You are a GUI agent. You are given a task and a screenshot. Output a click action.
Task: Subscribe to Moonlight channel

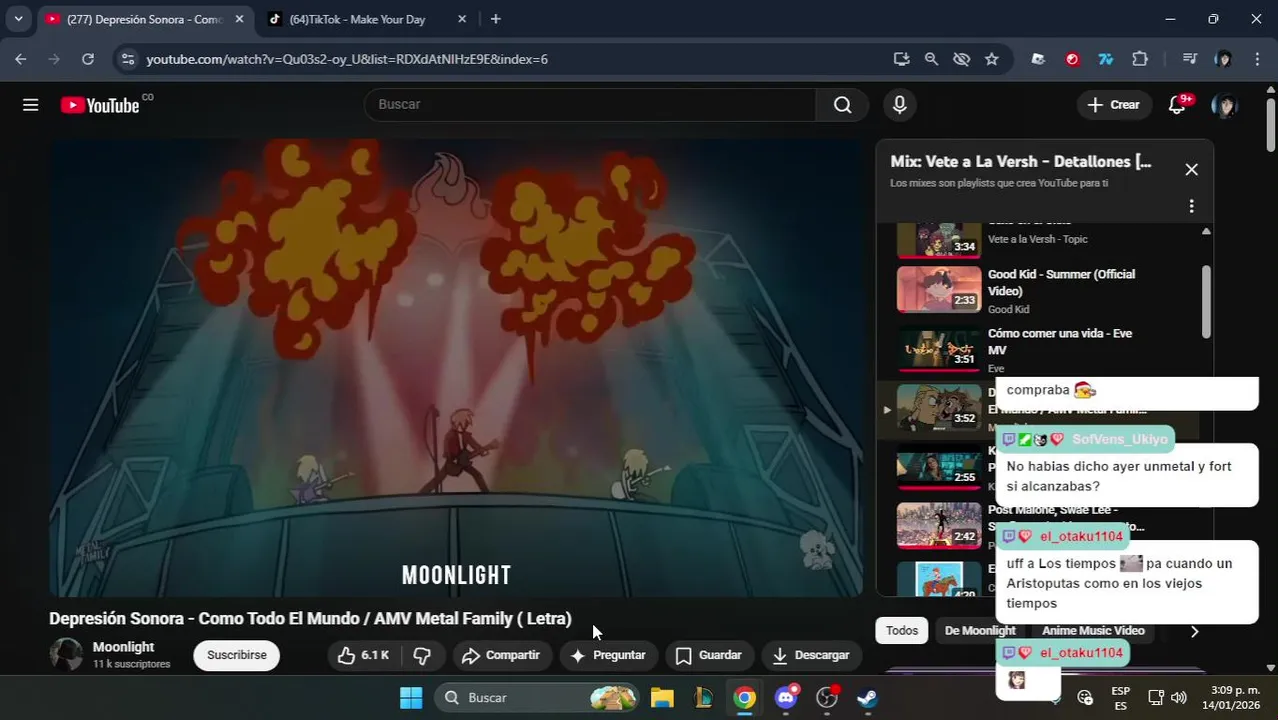236,655
